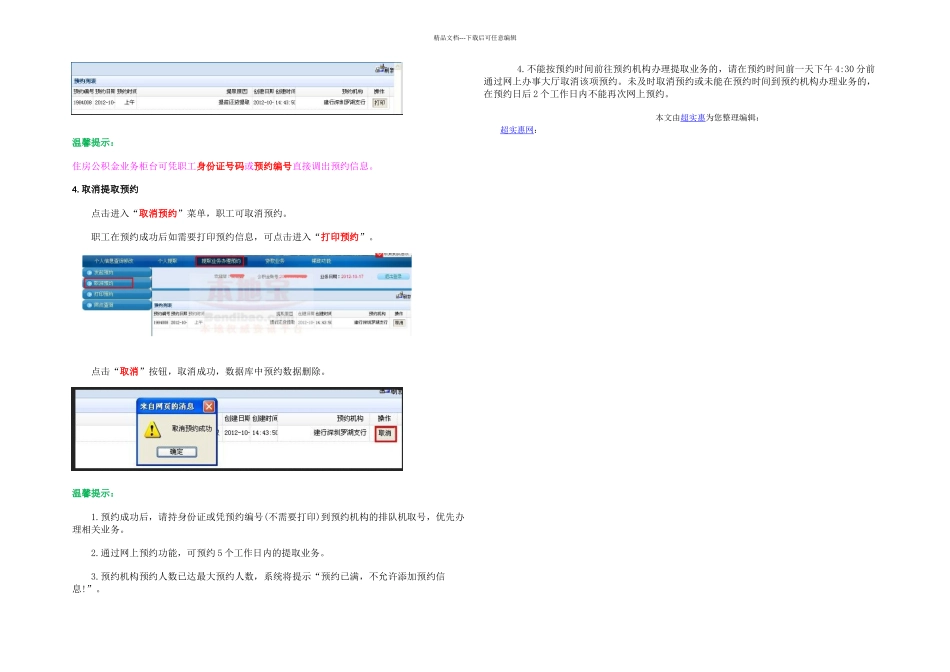Select the heading 4. 取消提取预约
The image size is (950, 672).
[105, 190]
